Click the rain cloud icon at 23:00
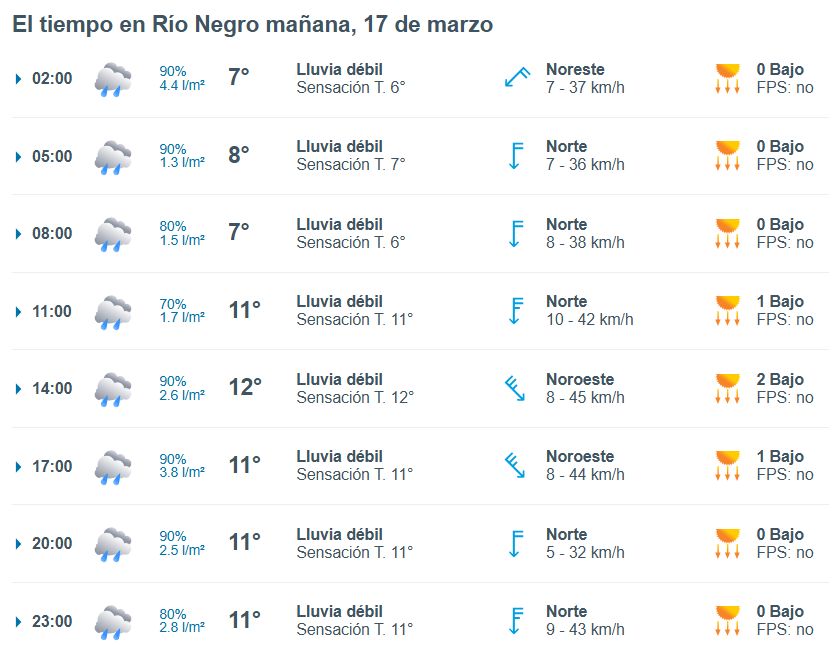The width and height of the screenshot is (829, 653). coord(113,622)
